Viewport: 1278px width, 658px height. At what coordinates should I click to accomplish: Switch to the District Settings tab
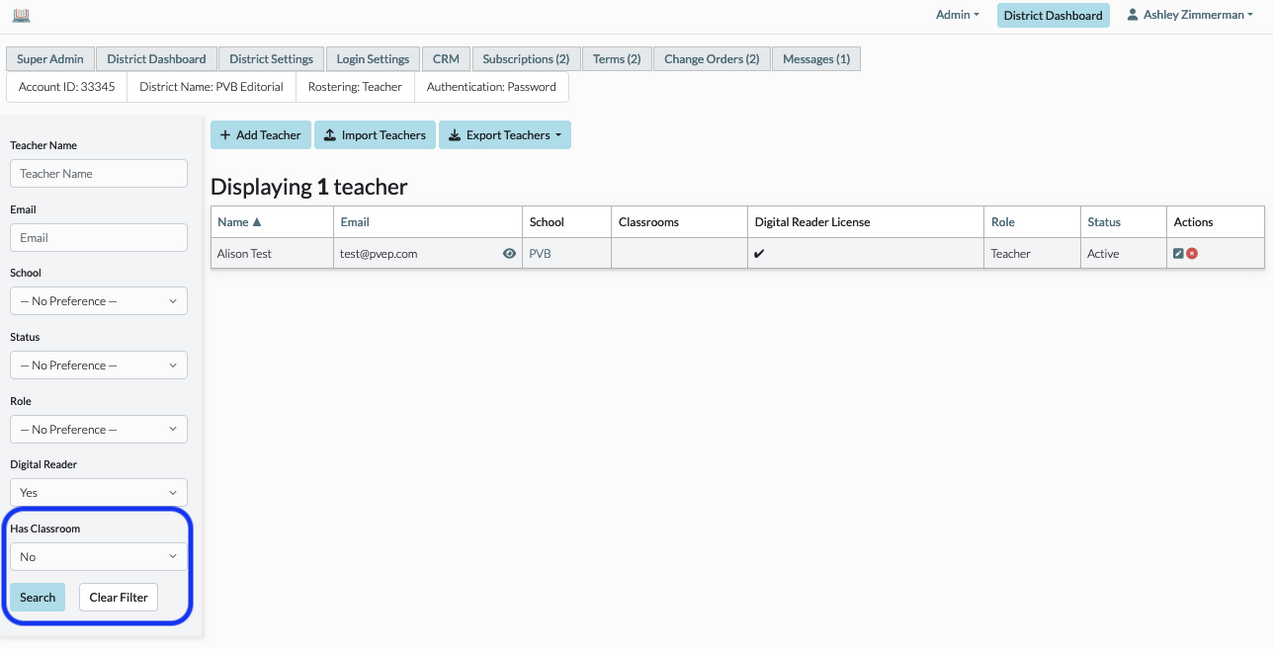271,59
